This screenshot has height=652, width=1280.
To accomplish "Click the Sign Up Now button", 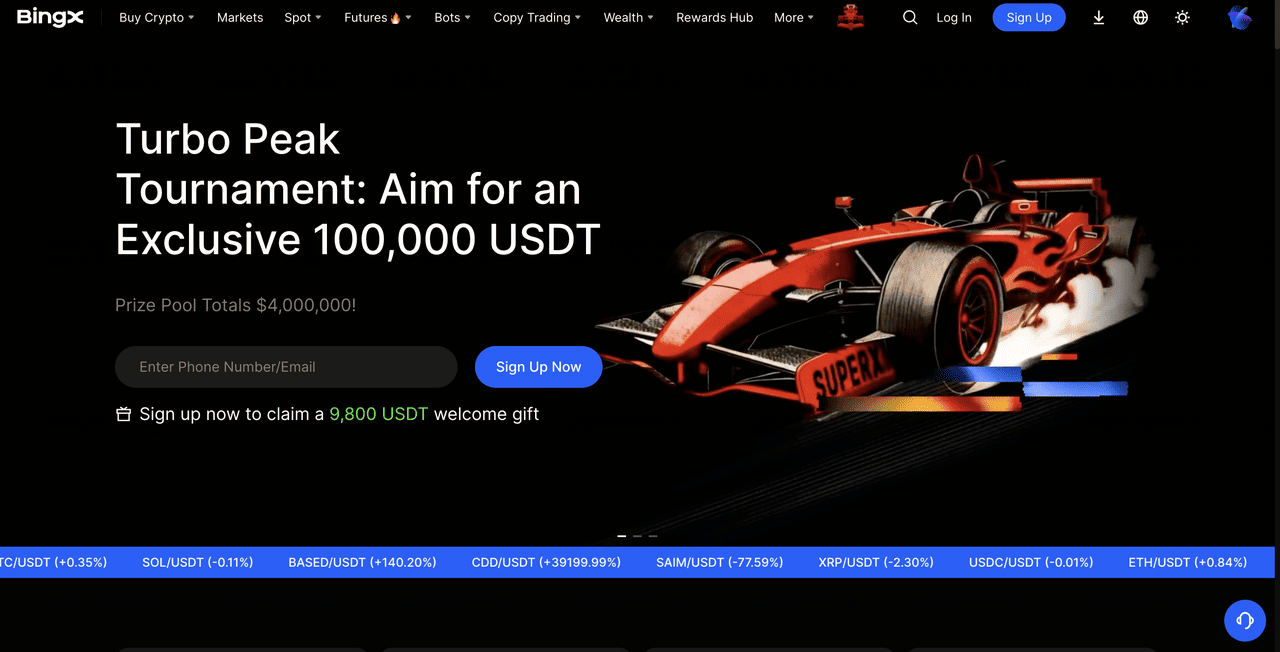I will (x=538, y=367).
